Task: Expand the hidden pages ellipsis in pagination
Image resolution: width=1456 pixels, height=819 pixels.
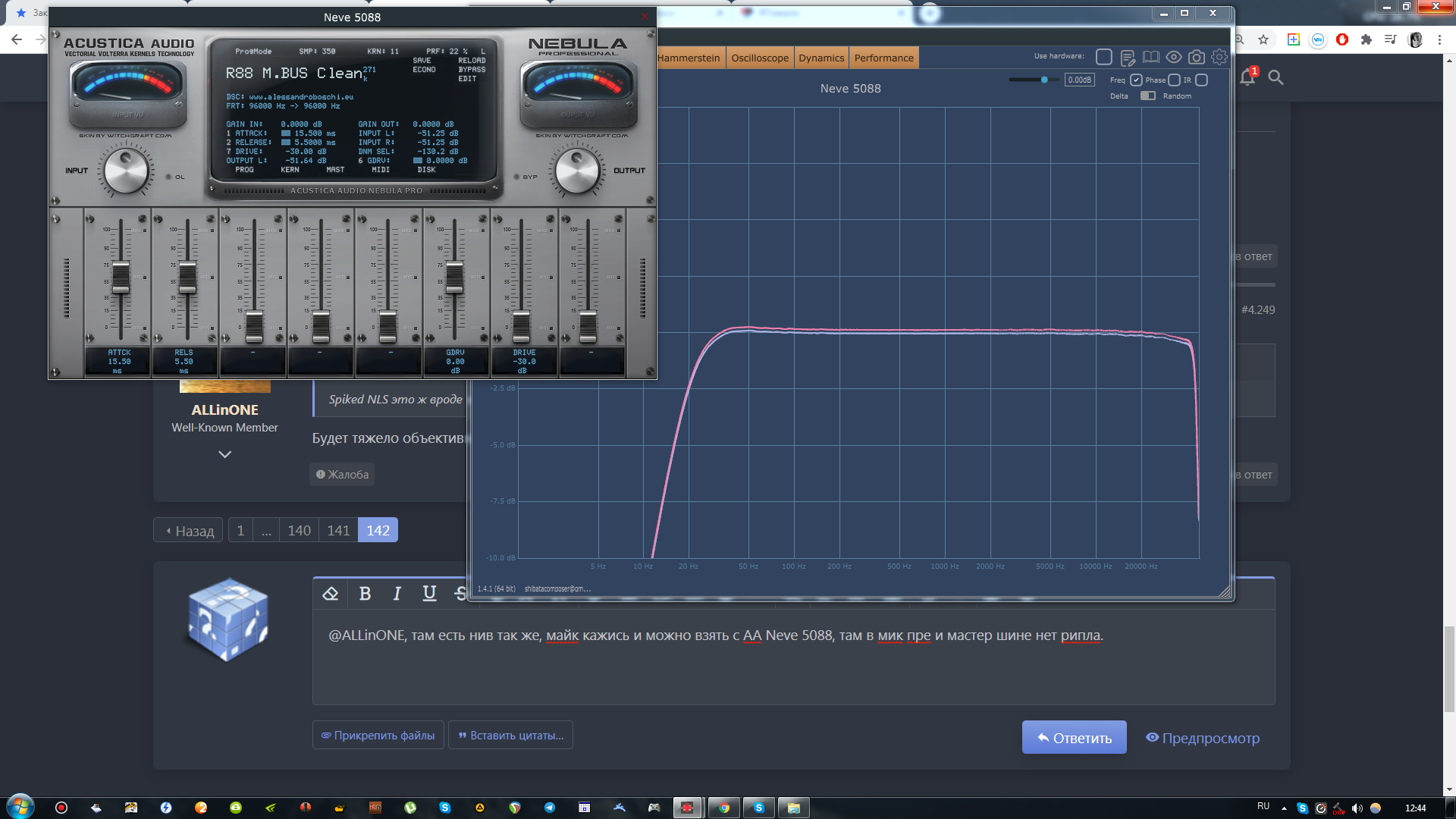Action: [266, 531]
